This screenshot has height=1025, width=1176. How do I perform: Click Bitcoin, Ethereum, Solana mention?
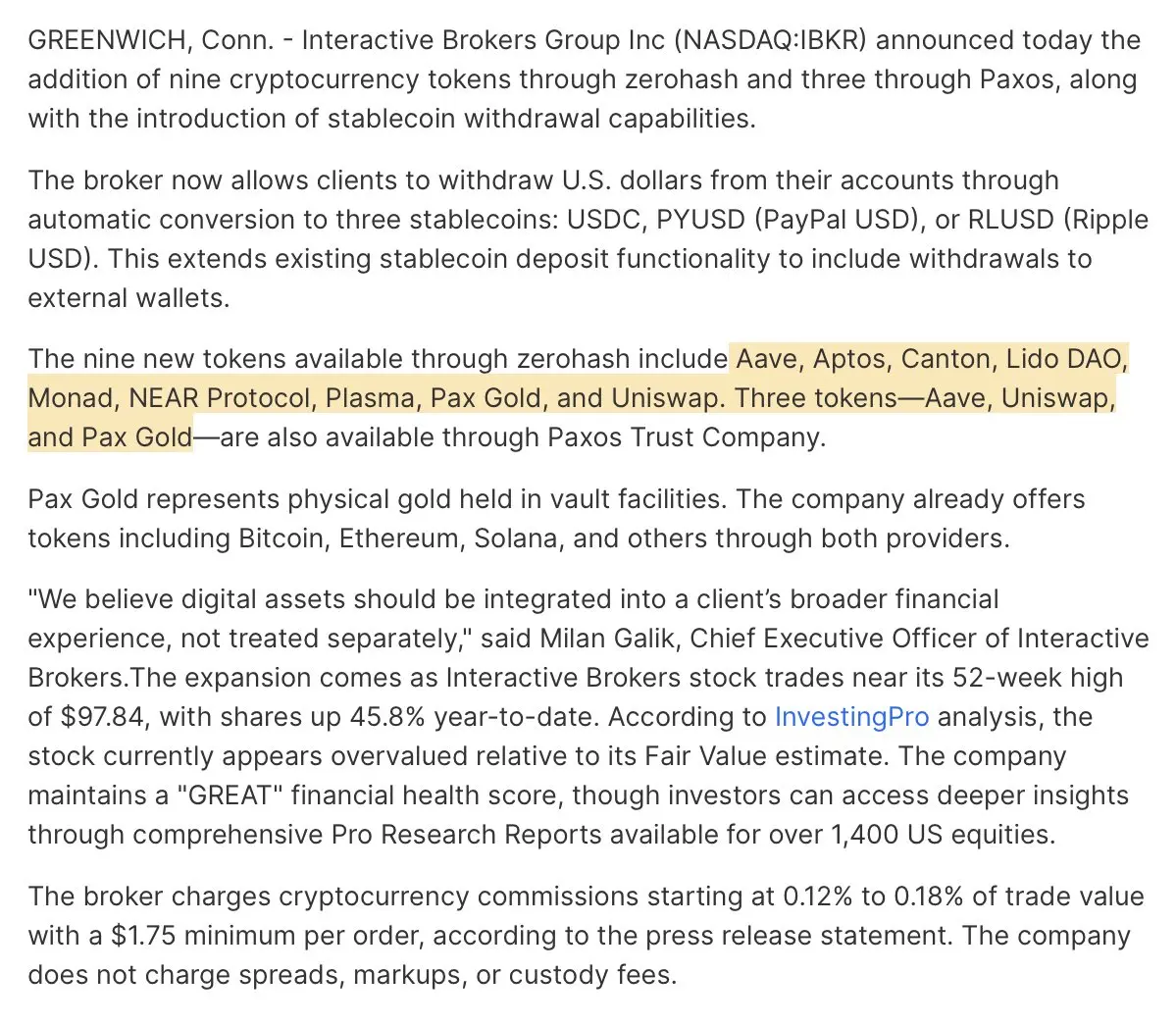400,538
